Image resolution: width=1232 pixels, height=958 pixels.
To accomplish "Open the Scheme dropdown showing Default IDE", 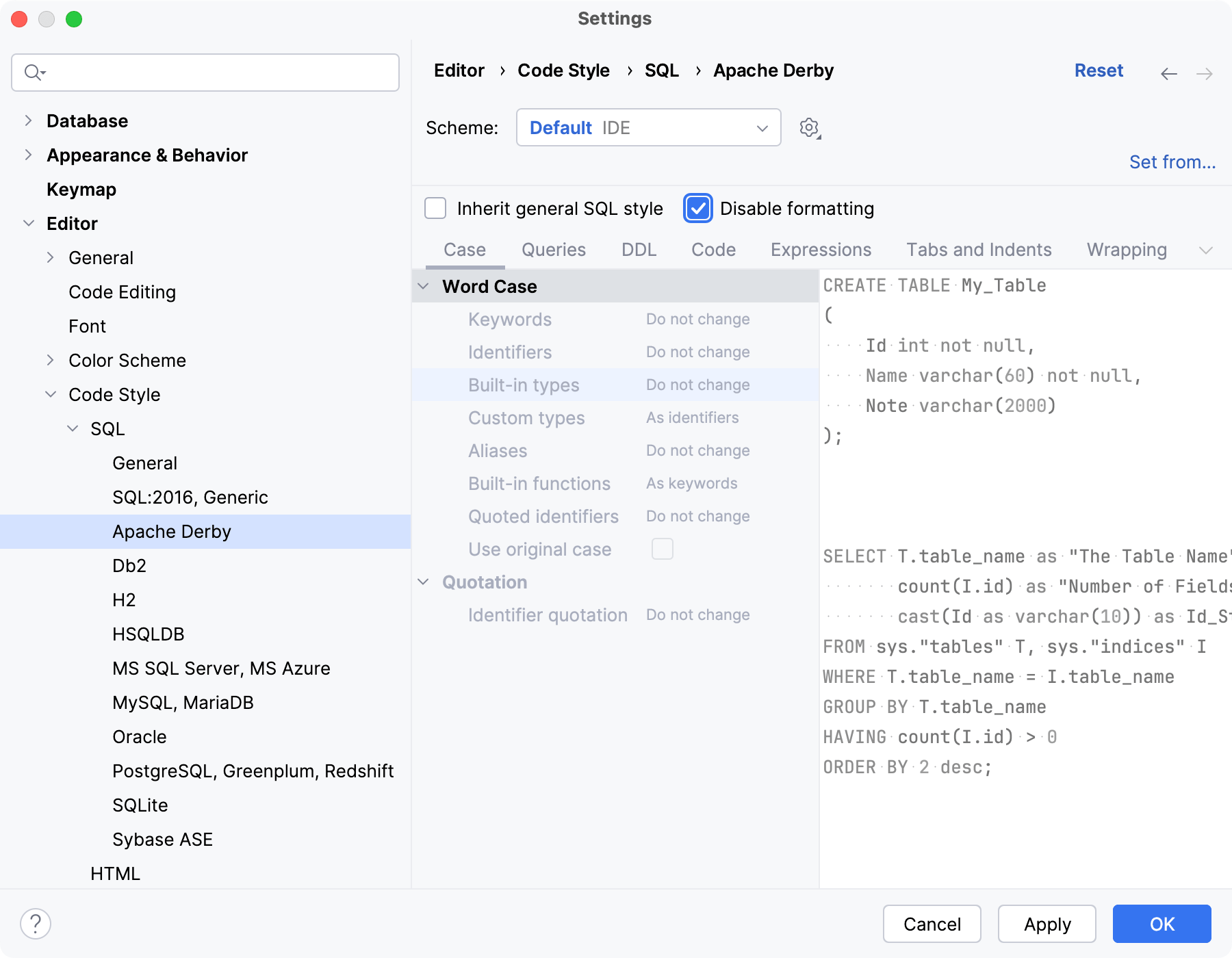I will [x=647, y=127].
